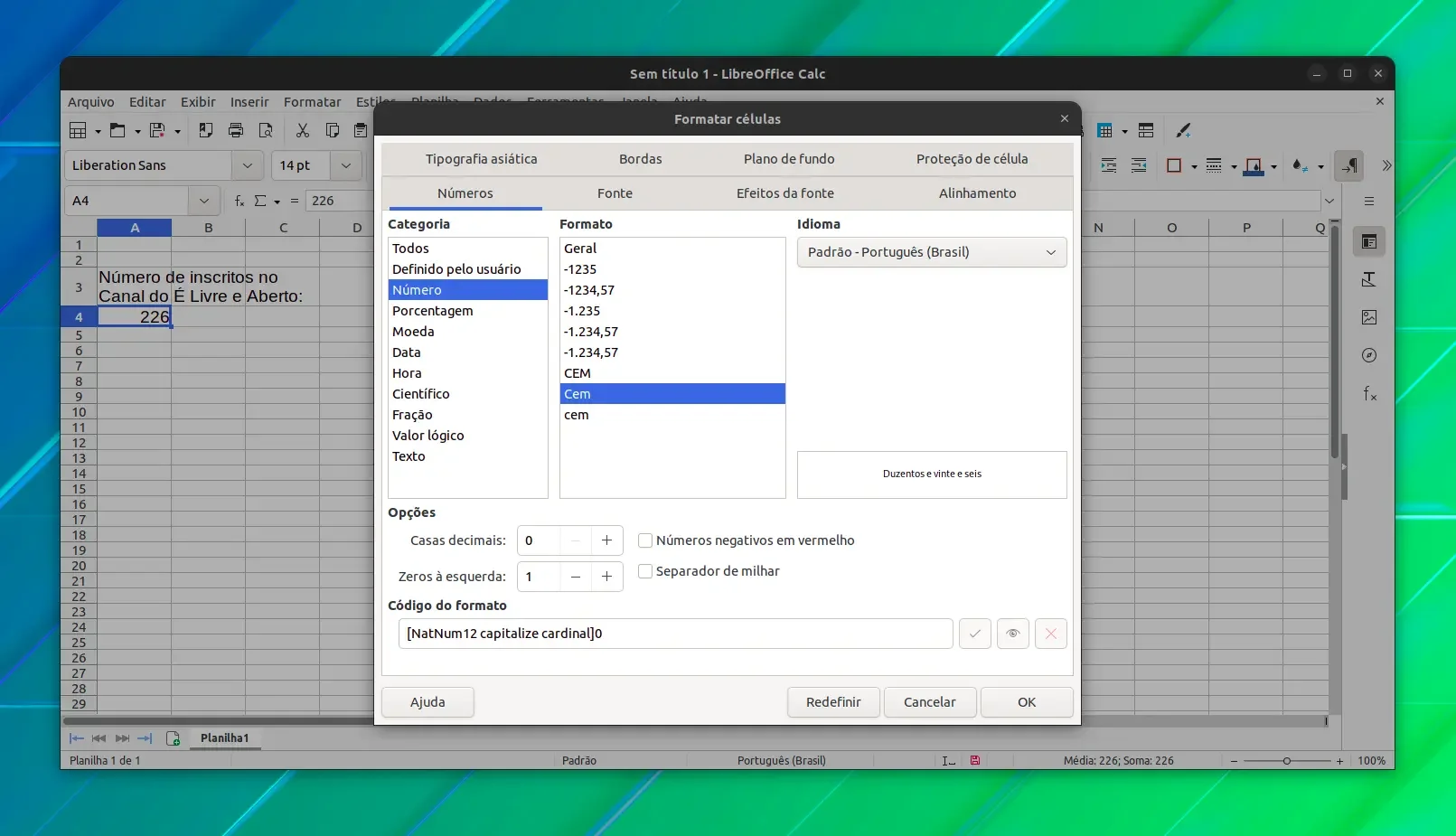Screen dimensions: 1456x836
Task: Switch to the Bordas tab
Action: click(x=640, y=159)
